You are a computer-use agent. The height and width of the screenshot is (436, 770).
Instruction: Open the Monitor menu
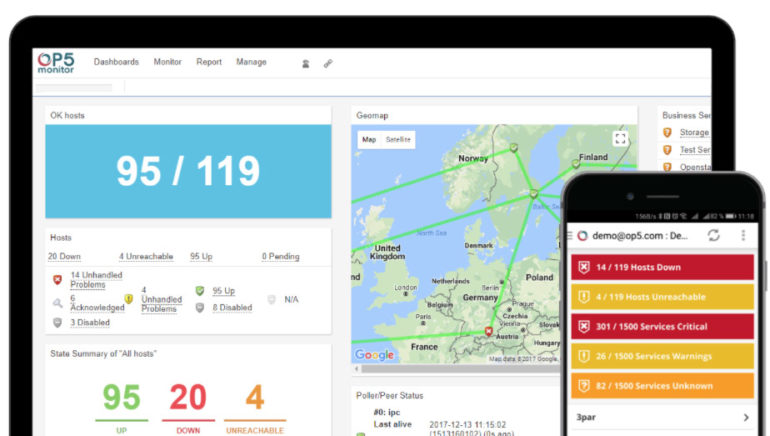coord(167,62)
